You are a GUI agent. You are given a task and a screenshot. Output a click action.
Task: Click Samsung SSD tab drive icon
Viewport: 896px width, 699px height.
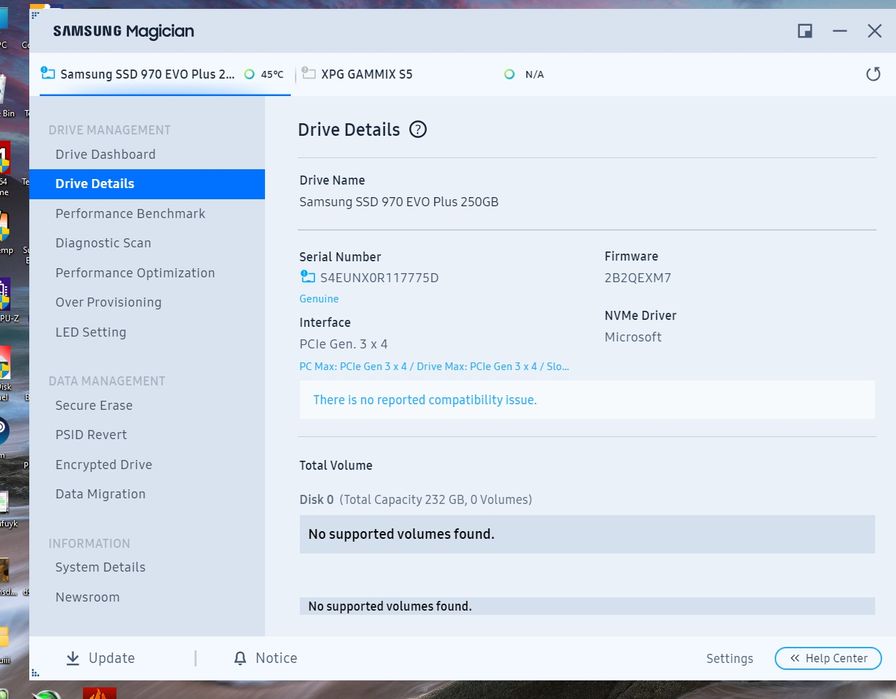point(48,73)
